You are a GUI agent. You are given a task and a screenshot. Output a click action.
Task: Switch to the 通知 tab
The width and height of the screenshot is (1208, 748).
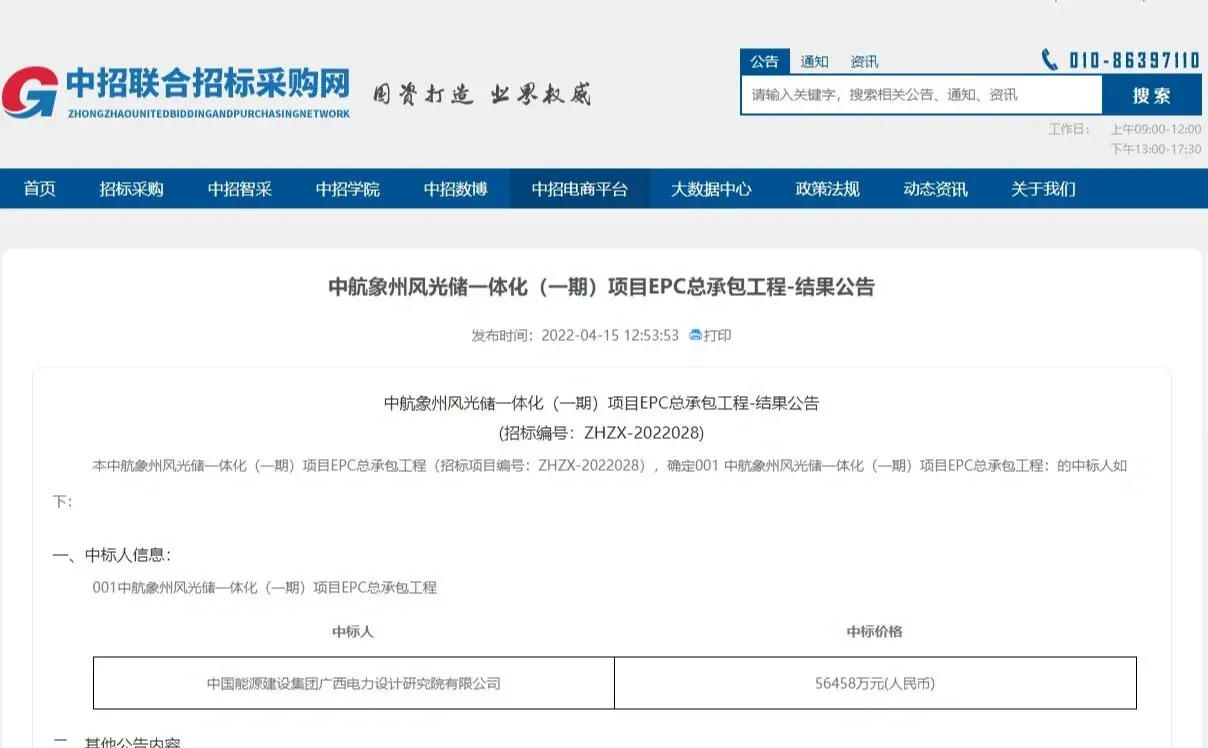pyautogui.click(x=814, y=61)
